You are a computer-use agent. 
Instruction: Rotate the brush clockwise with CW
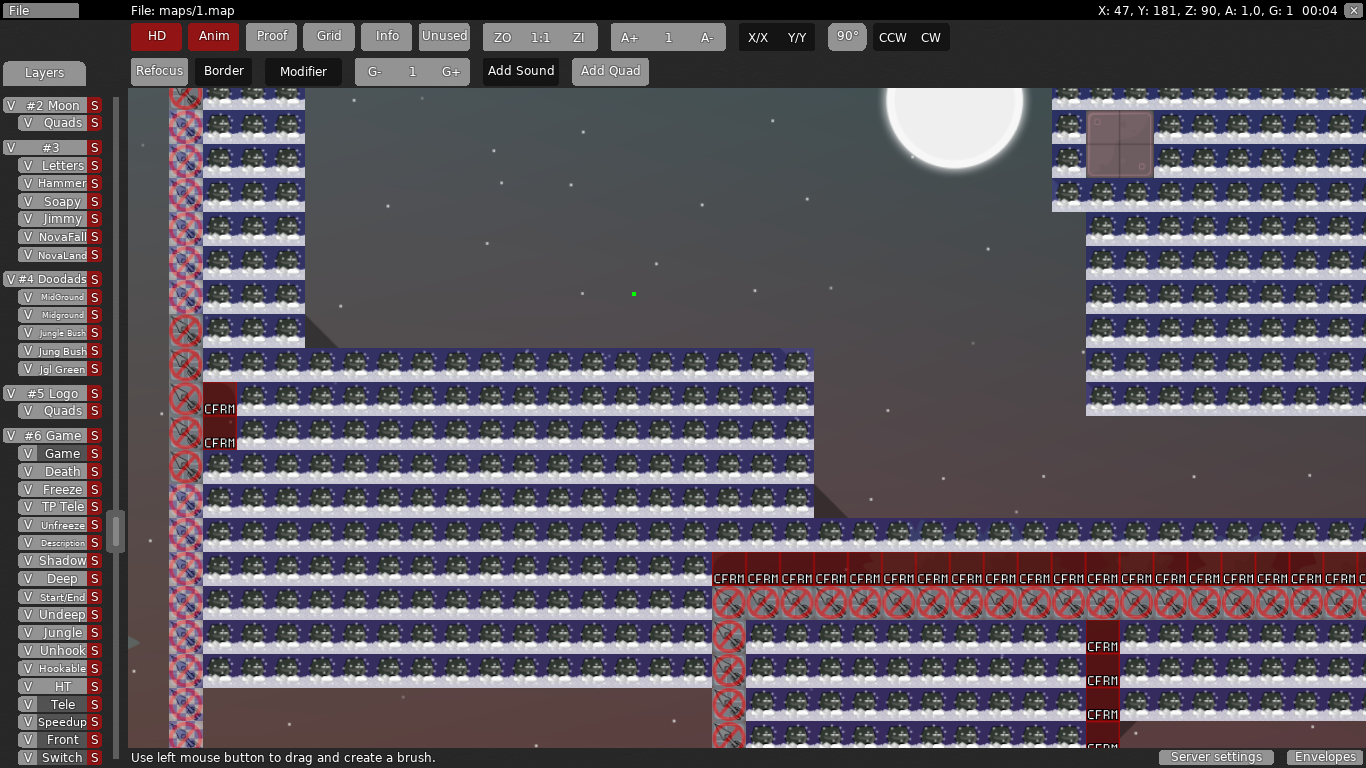click(x=930, y=38)
